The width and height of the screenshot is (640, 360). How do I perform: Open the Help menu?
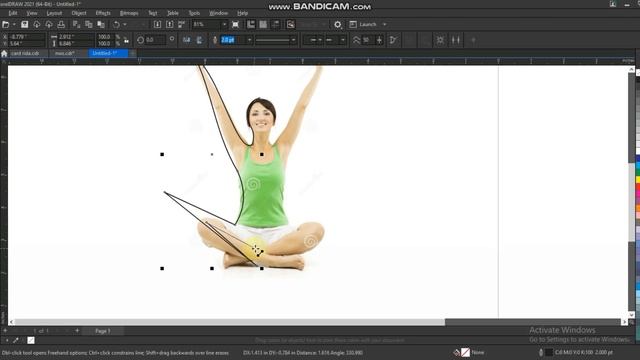242,13
